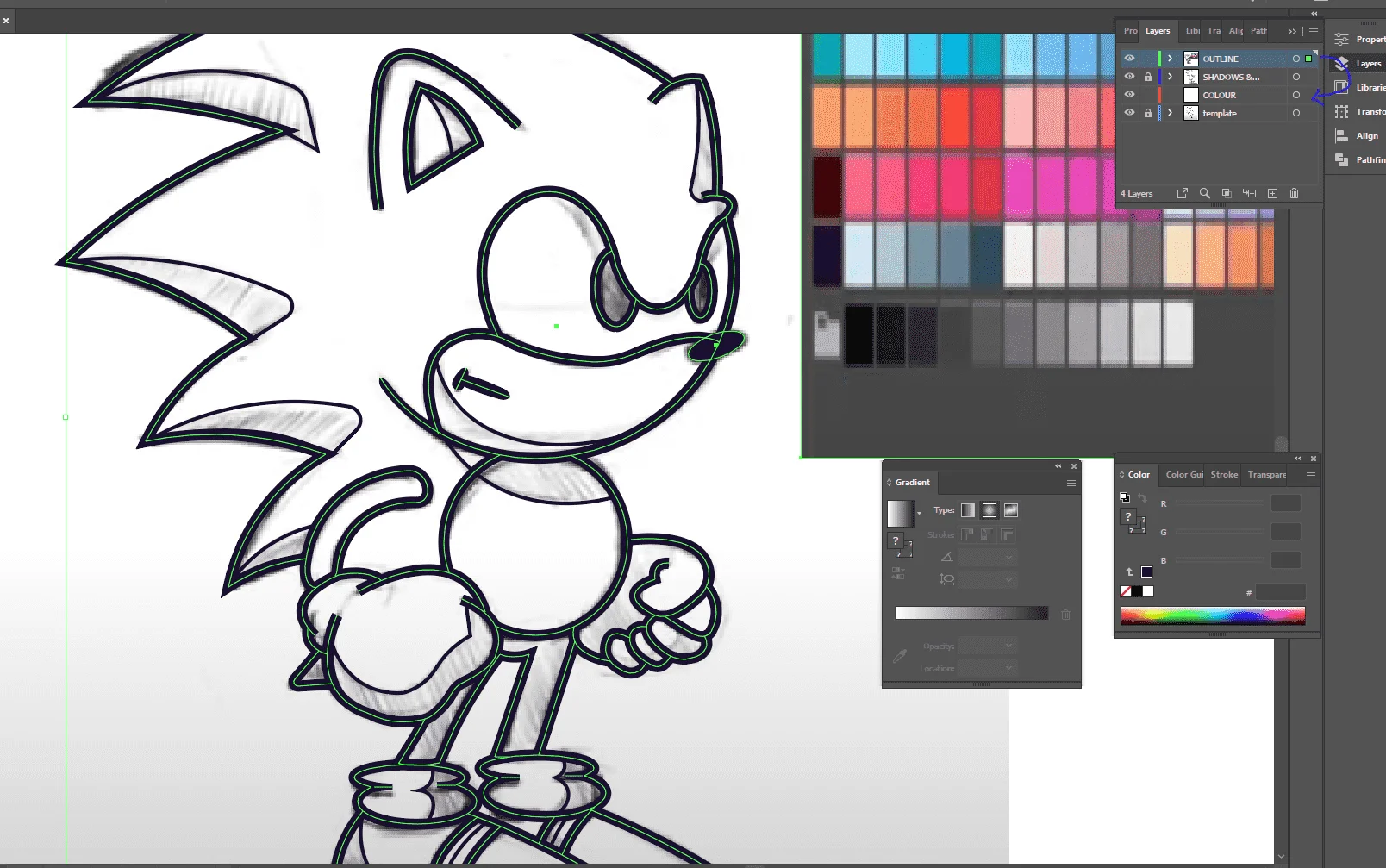Hide the SHADOWS layer via eye icon
1386x868 pixels.
1129,77
